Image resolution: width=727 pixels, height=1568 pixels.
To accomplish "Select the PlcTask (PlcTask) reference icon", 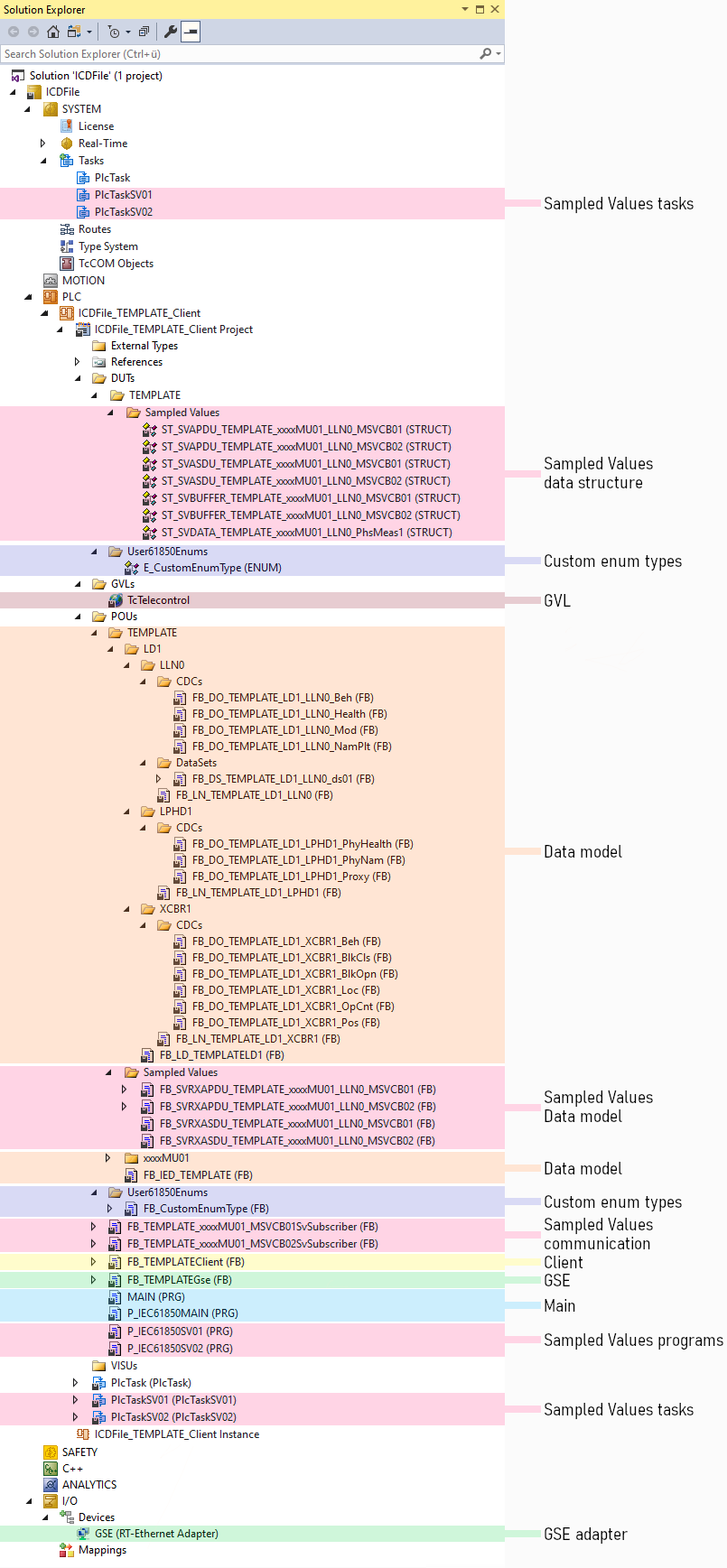I will pos(99,1383).
